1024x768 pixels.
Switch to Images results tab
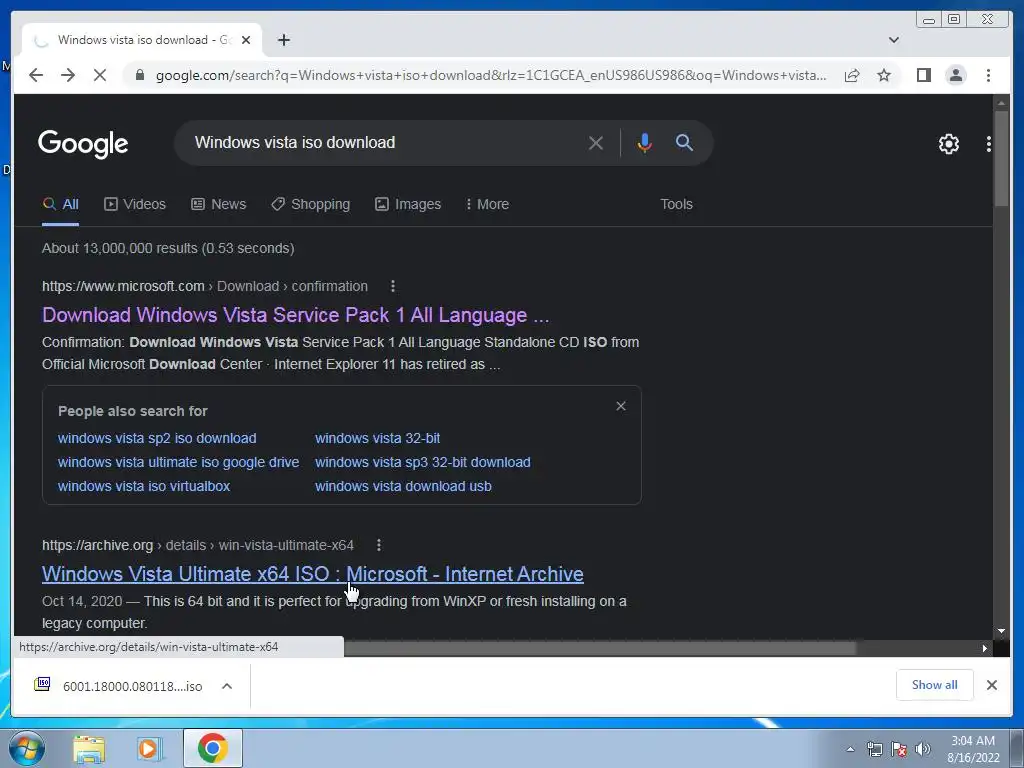(408, 204)
